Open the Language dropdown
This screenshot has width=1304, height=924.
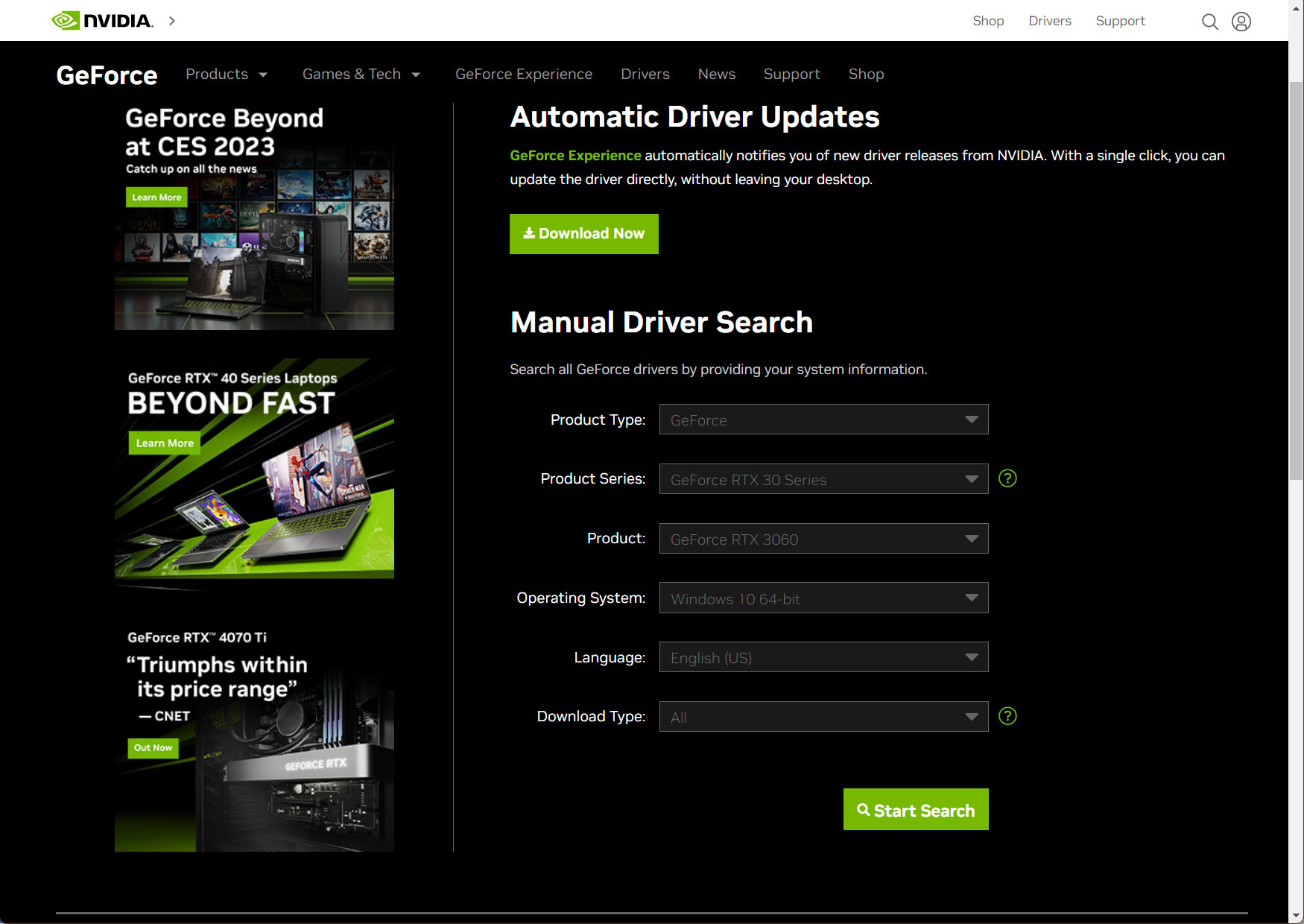(x=823, y=657)
